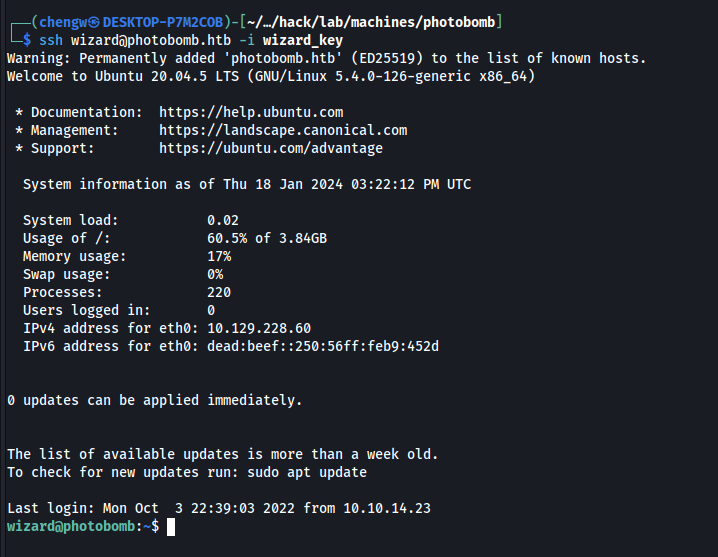
Task: Click the ssh command word
Action: (51, 40)
